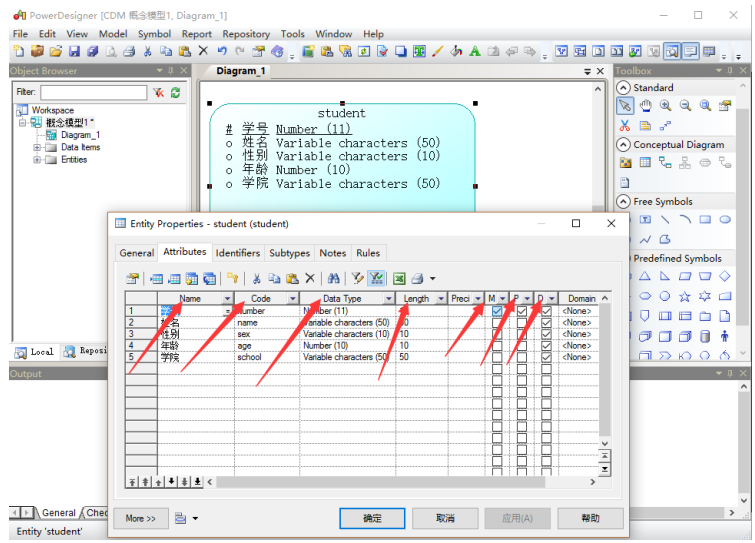
Task: Click the Properties icon in attributes toolbar
Action: click(132, 278)
